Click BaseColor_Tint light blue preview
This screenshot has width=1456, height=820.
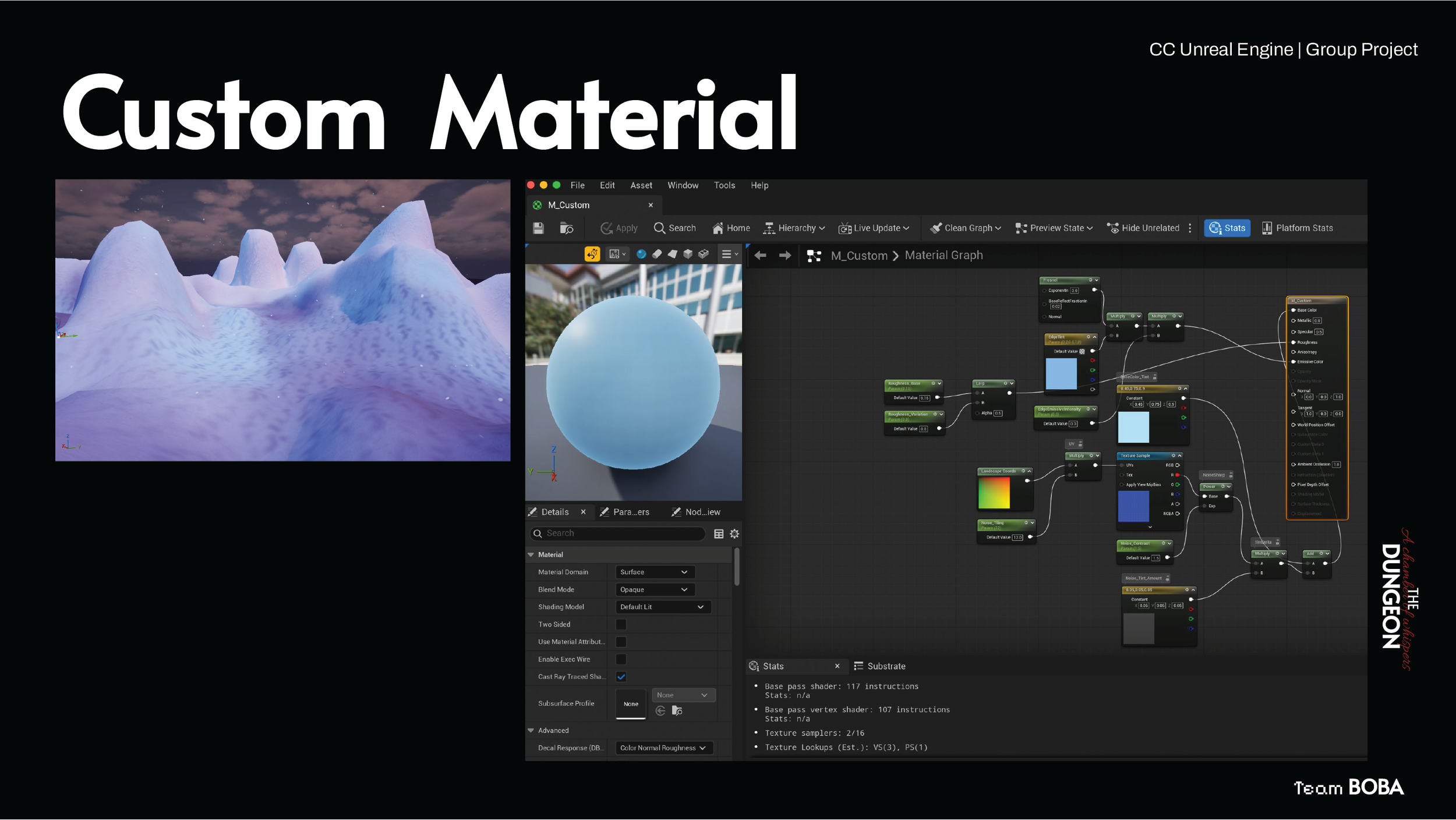click(1133, 427)
